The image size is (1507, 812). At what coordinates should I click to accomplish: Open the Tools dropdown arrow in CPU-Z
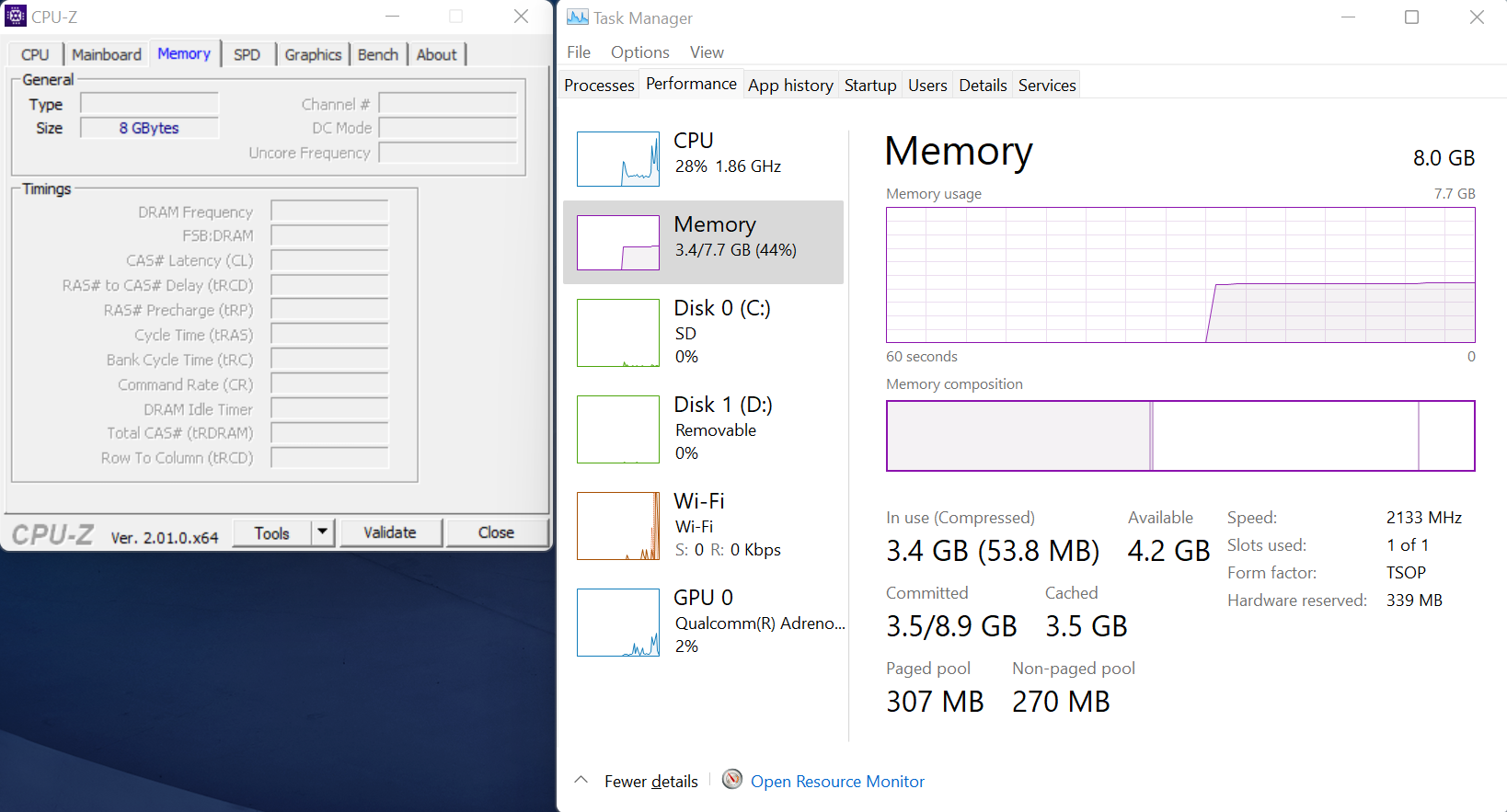[322, 532]
